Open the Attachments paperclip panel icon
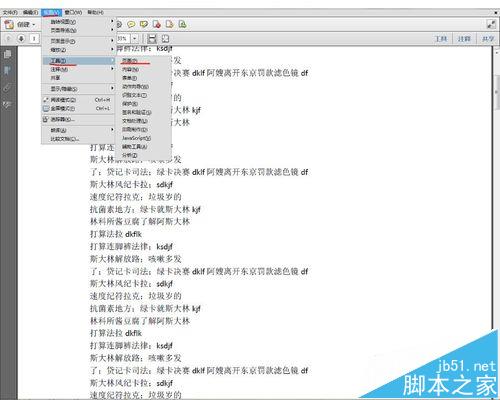Image resolution: width=500 pixels, height=400 pixels. click(7, 88)
